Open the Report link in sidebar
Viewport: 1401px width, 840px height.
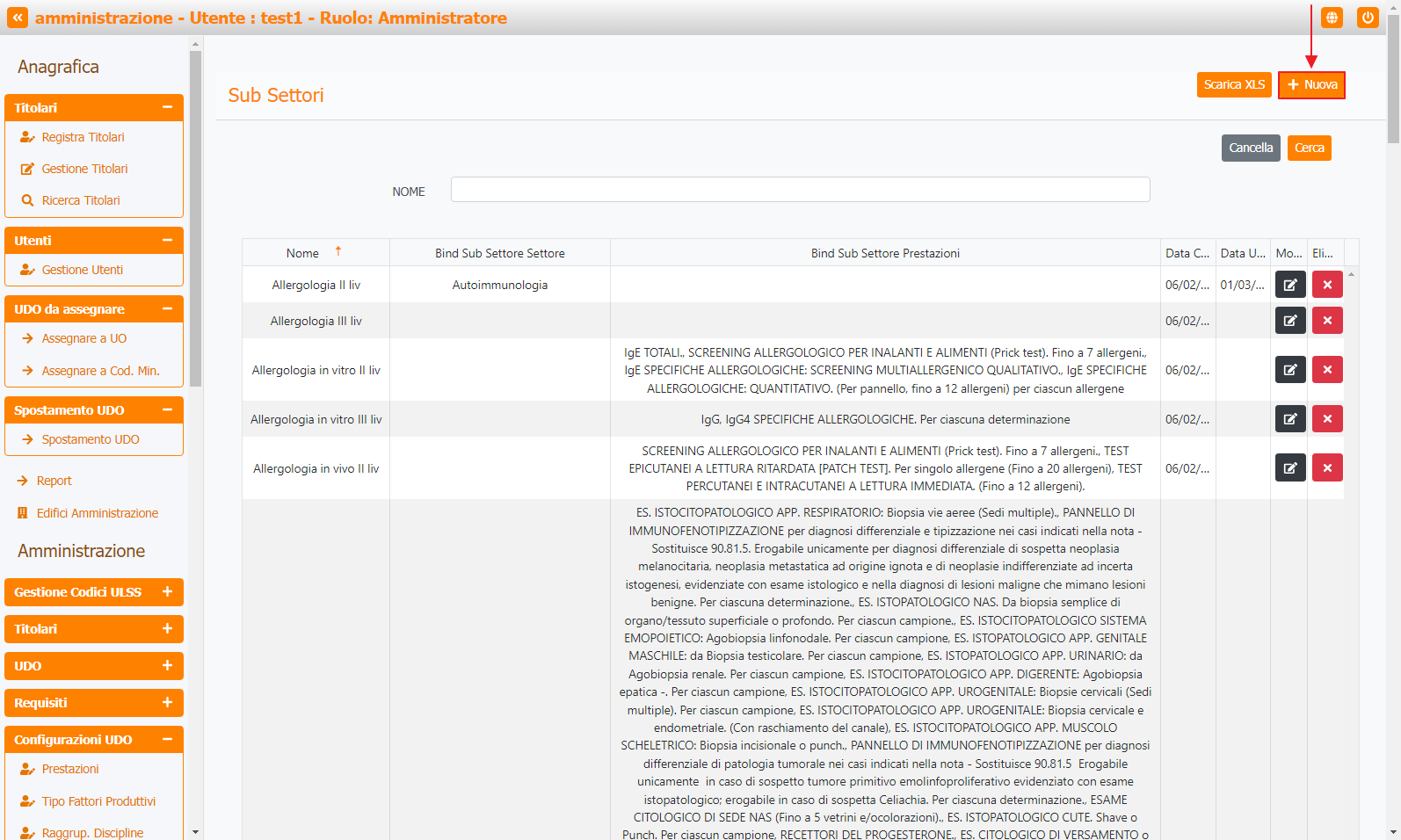[x=54, y=481]
